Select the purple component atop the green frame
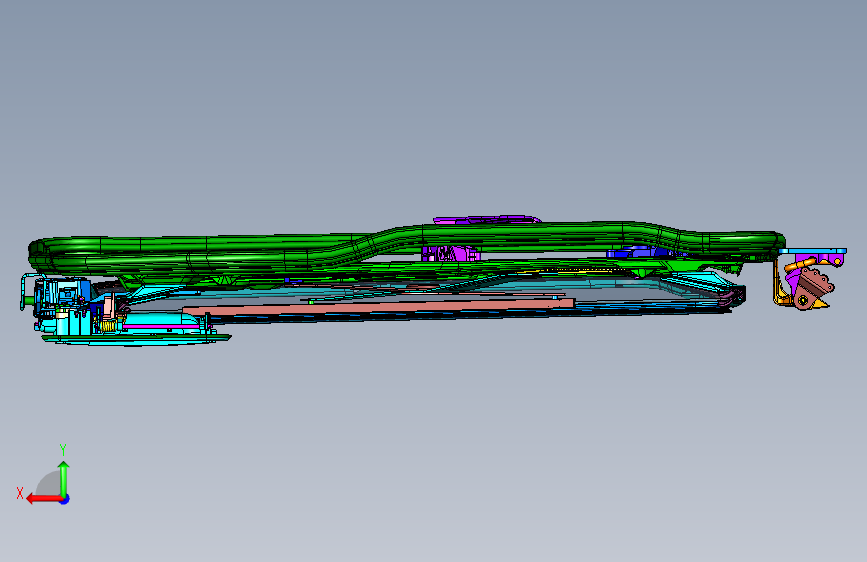This screenshot has width=867, height=562. (x=485, y=220)
